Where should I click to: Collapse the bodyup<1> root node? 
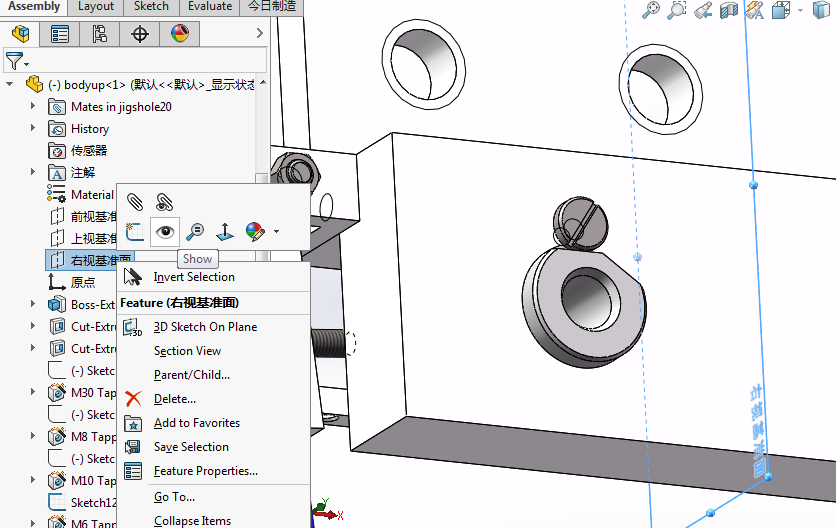tap(9, 84)
